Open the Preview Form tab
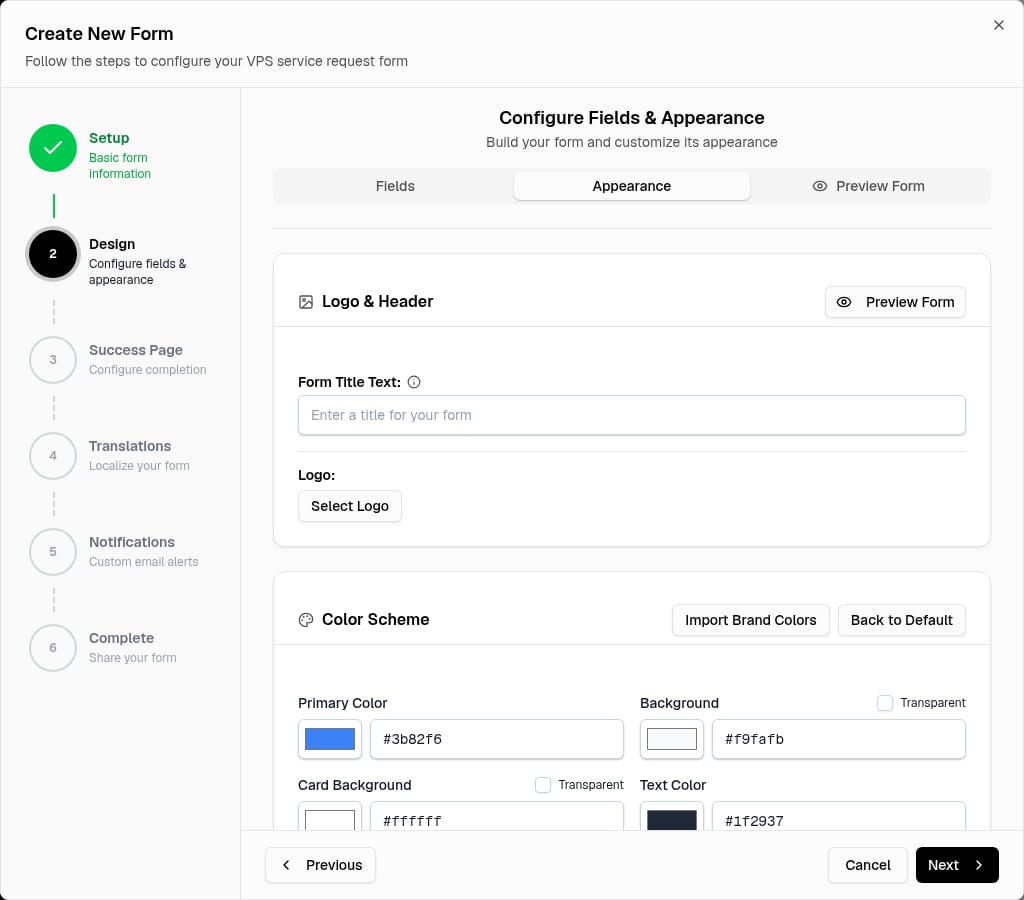 pos(869,186)
